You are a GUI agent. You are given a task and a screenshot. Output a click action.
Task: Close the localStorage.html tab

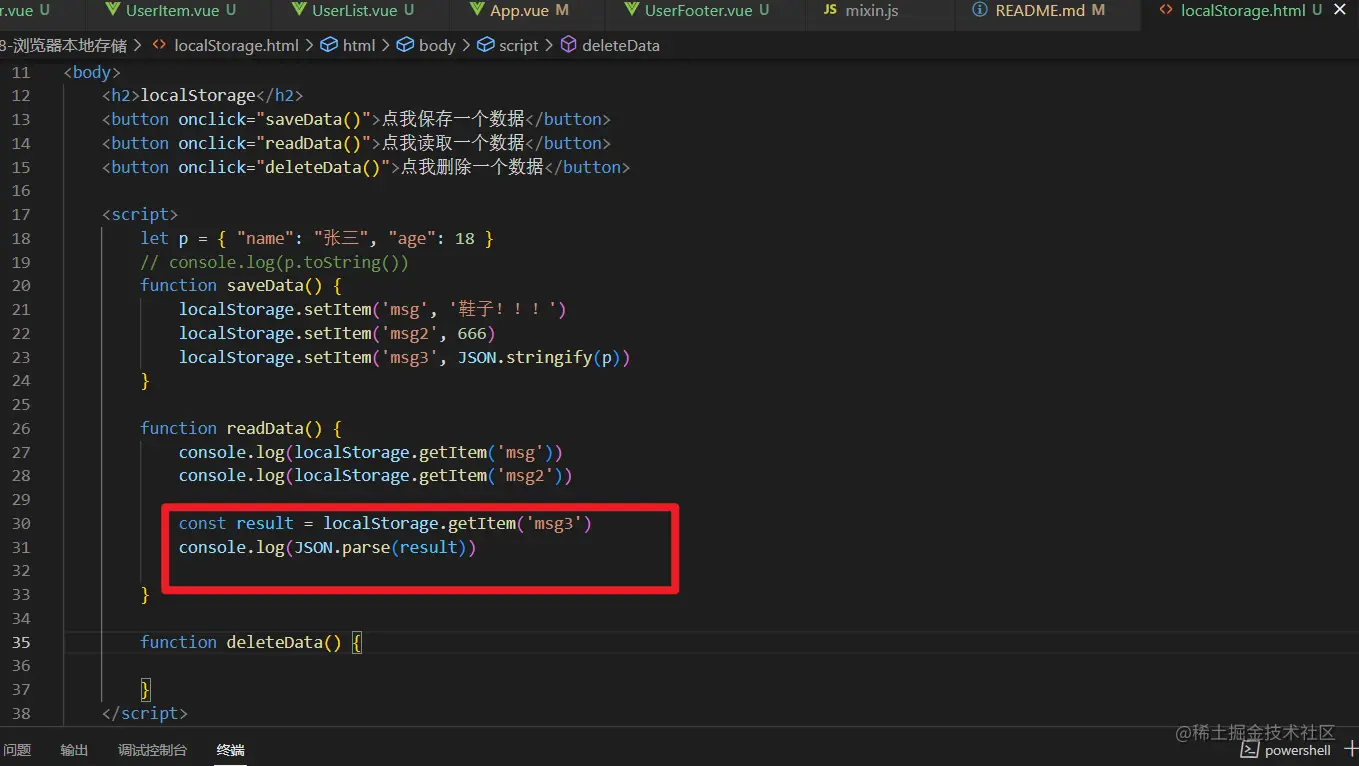(x=1341, y=11)
